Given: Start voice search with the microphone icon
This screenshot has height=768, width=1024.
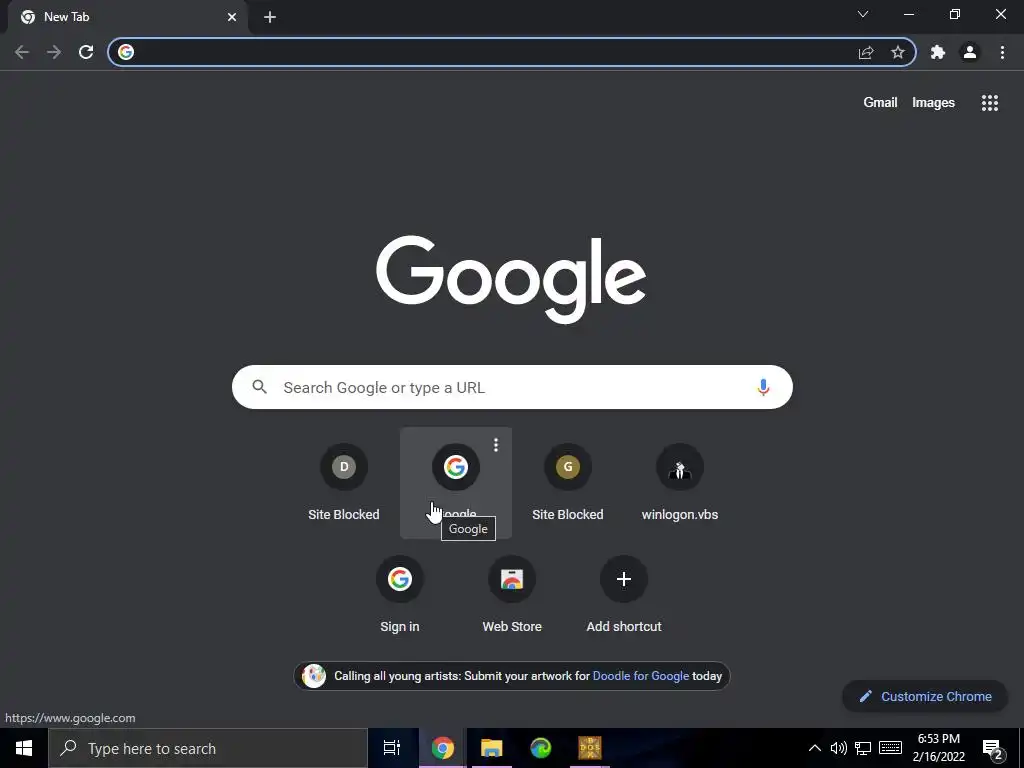Looking at the screenshot, I should click(763, 387).
